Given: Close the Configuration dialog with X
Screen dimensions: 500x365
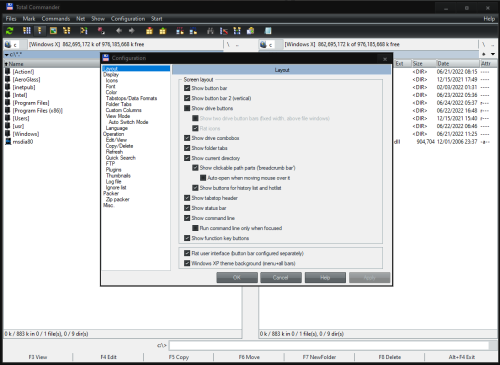Looking at the screenshot, I should point(385,59).
